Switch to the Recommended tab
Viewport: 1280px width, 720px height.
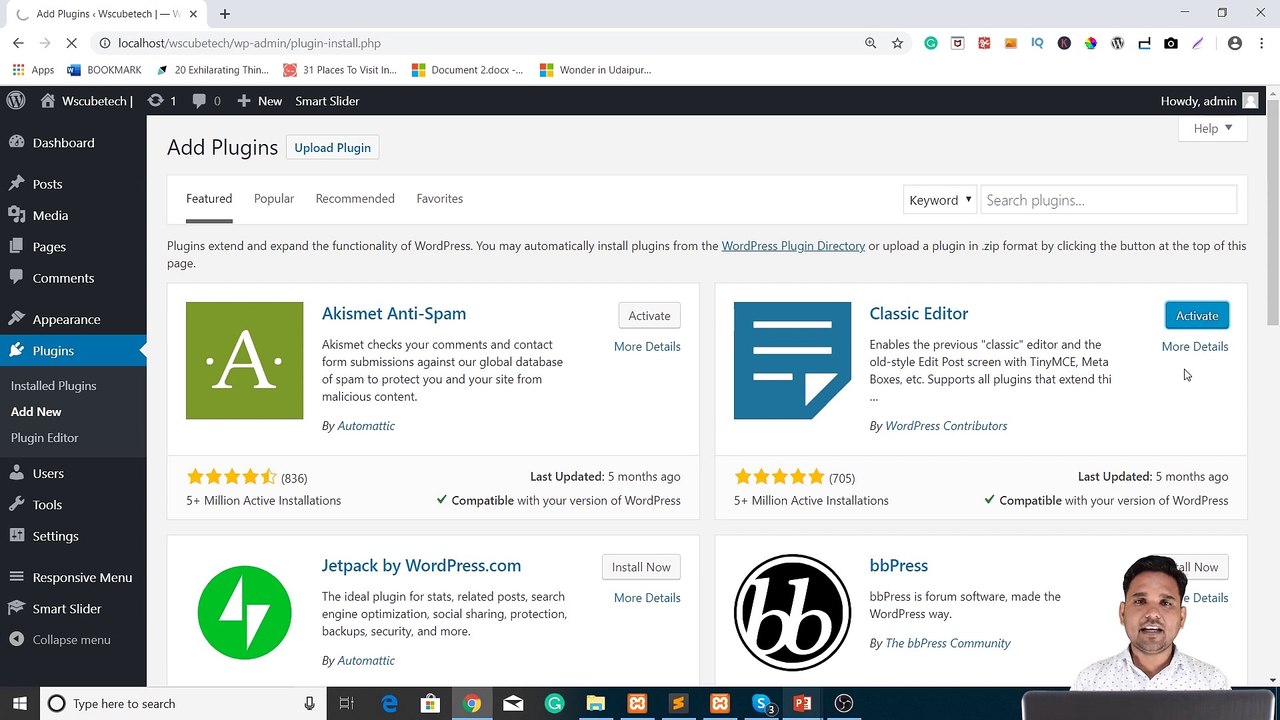click(355, 198)
